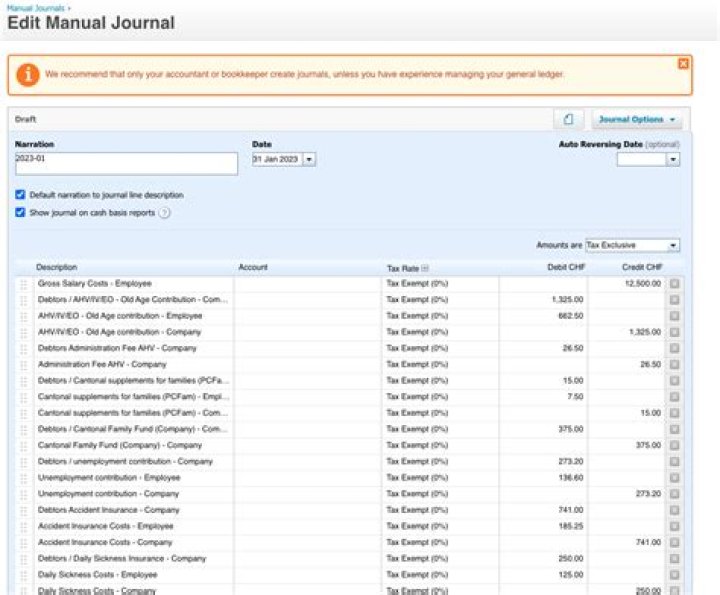Close the orange accountant warning banner
This screenshot has height=595, width=720.
tap(683, 64)
